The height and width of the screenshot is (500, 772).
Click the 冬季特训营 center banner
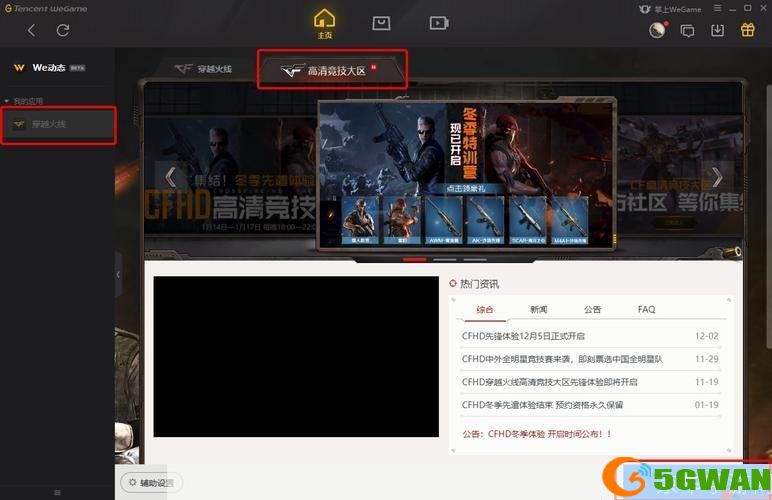tap(467, 173)
